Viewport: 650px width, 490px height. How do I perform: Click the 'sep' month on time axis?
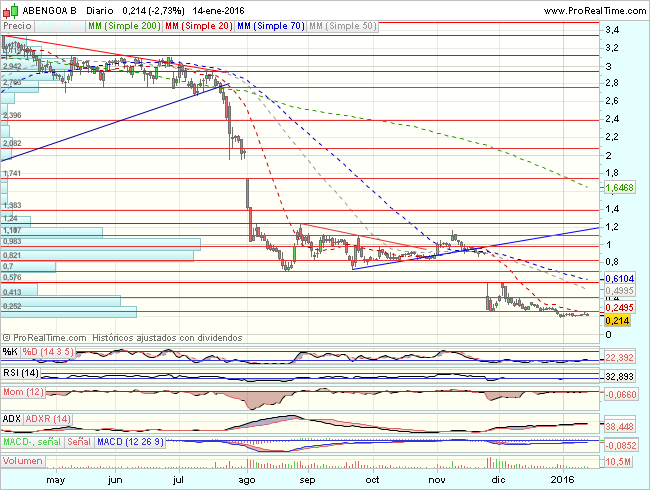pos(307,480)
